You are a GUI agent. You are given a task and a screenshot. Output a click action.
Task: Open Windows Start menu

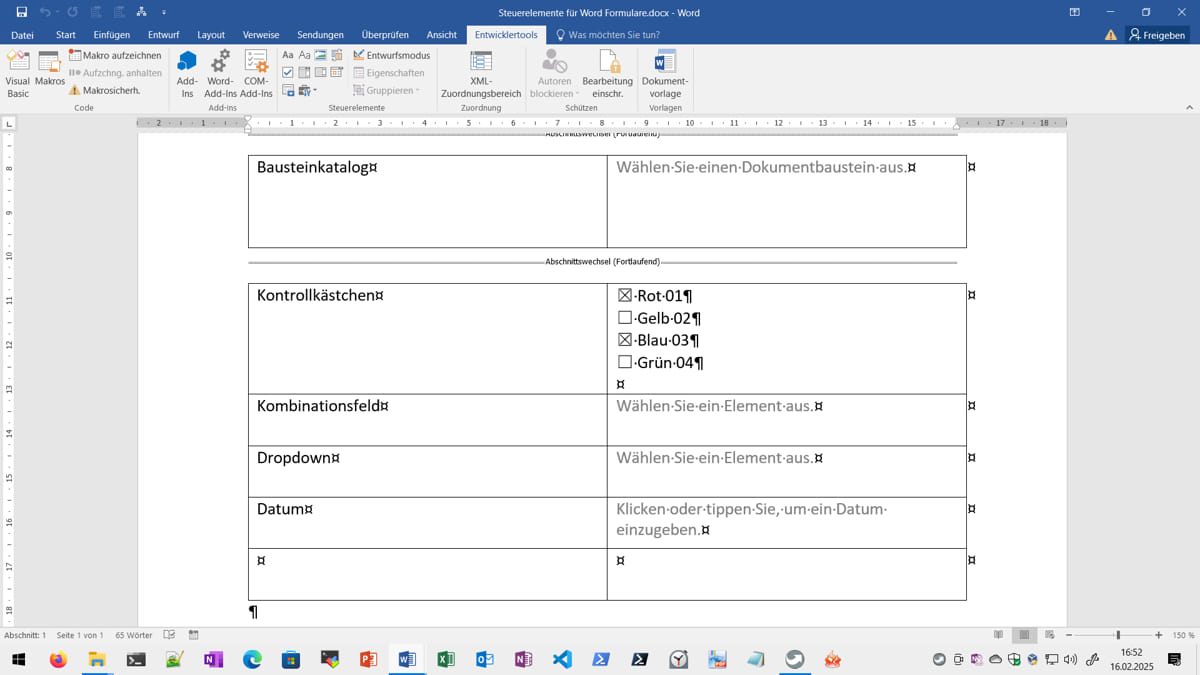[x=18, y=659]
